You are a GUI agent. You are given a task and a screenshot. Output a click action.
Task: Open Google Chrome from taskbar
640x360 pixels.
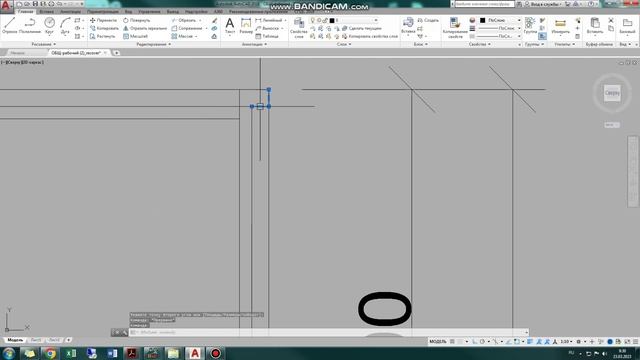tap(50, 353)
